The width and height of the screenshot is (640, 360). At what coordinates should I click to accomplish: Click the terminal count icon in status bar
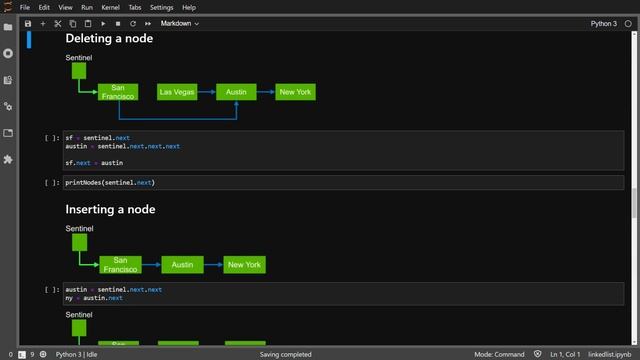[x=22, y=355]
